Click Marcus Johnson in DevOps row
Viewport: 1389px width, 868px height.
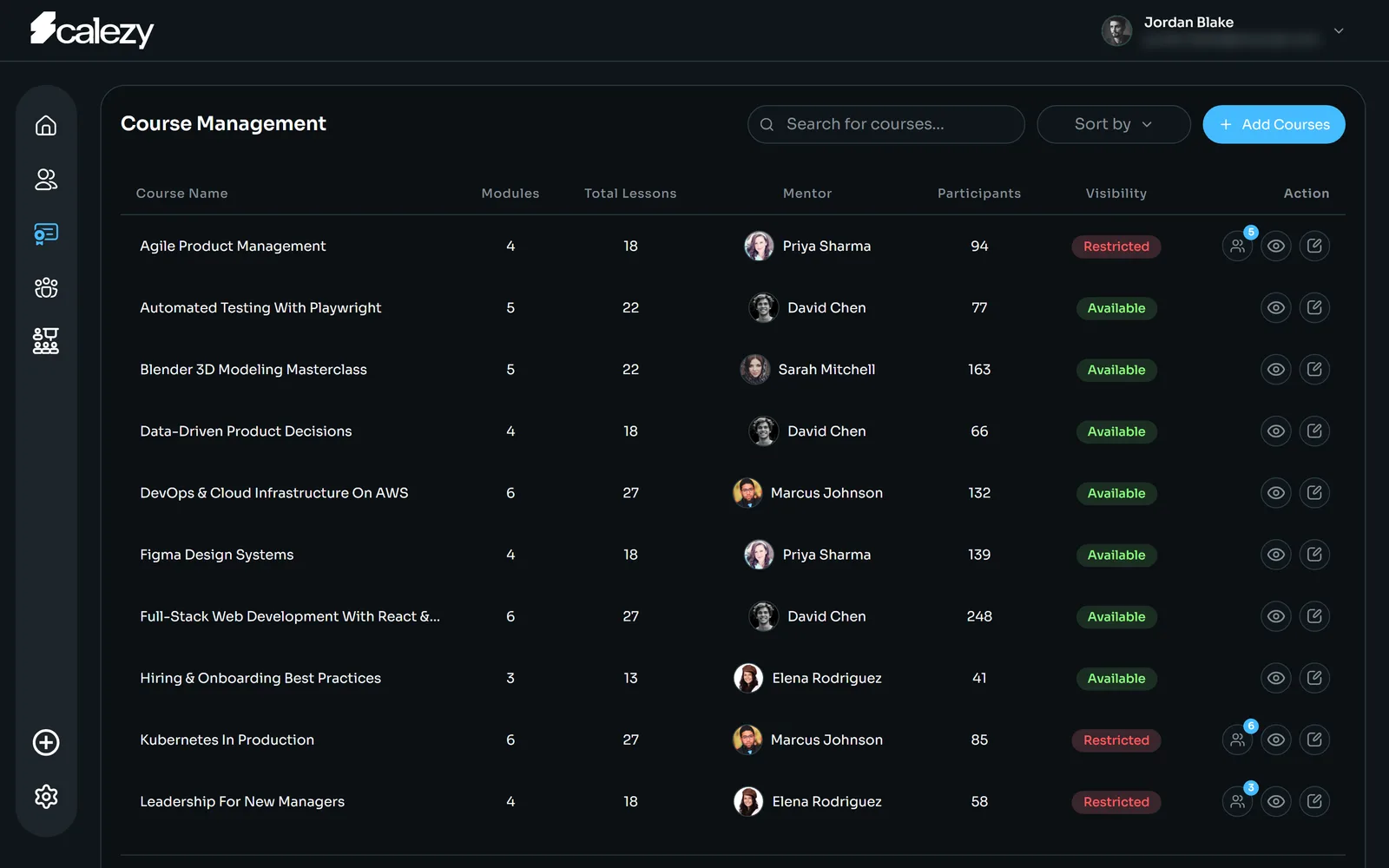tap(826, 493)
